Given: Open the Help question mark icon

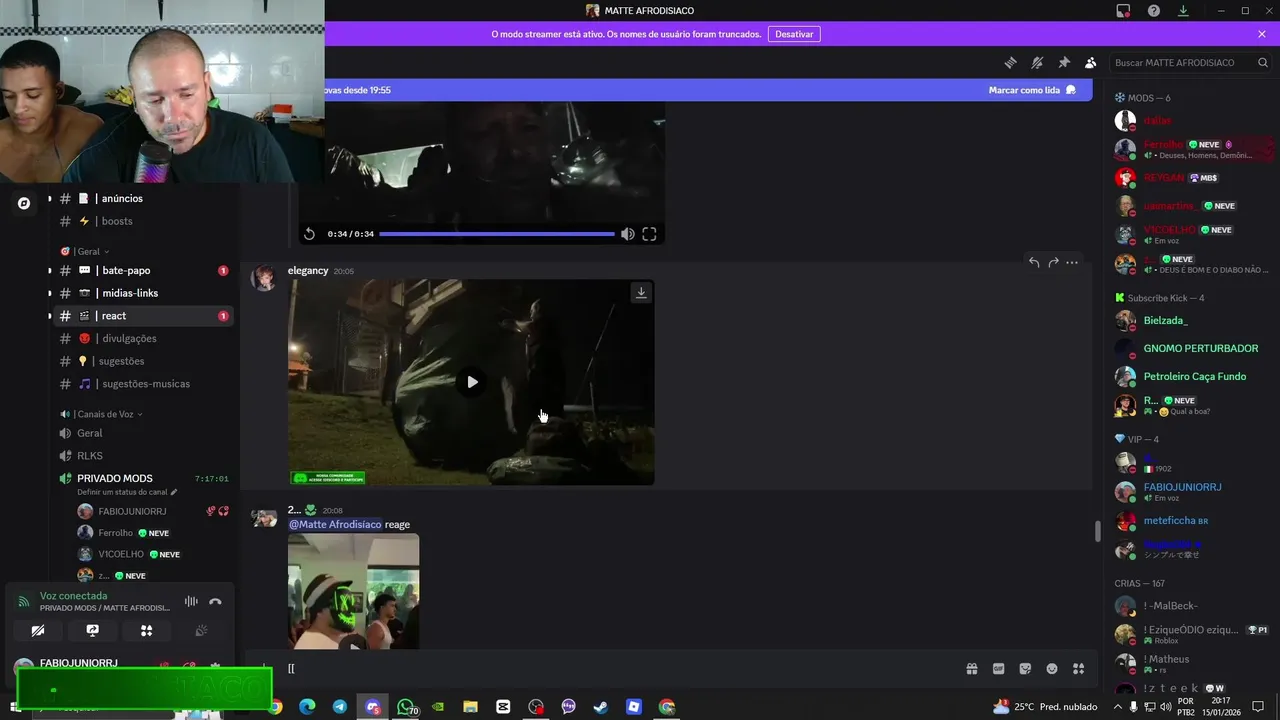Looking at the screenshot, I should (1154, 10).
